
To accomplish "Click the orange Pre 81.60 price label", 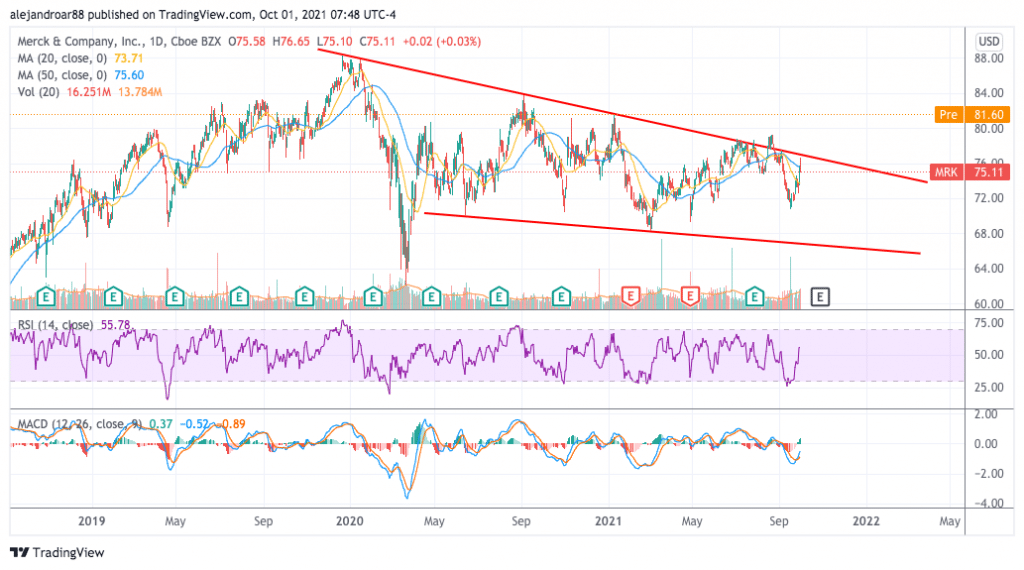I will tap(972, 115).
